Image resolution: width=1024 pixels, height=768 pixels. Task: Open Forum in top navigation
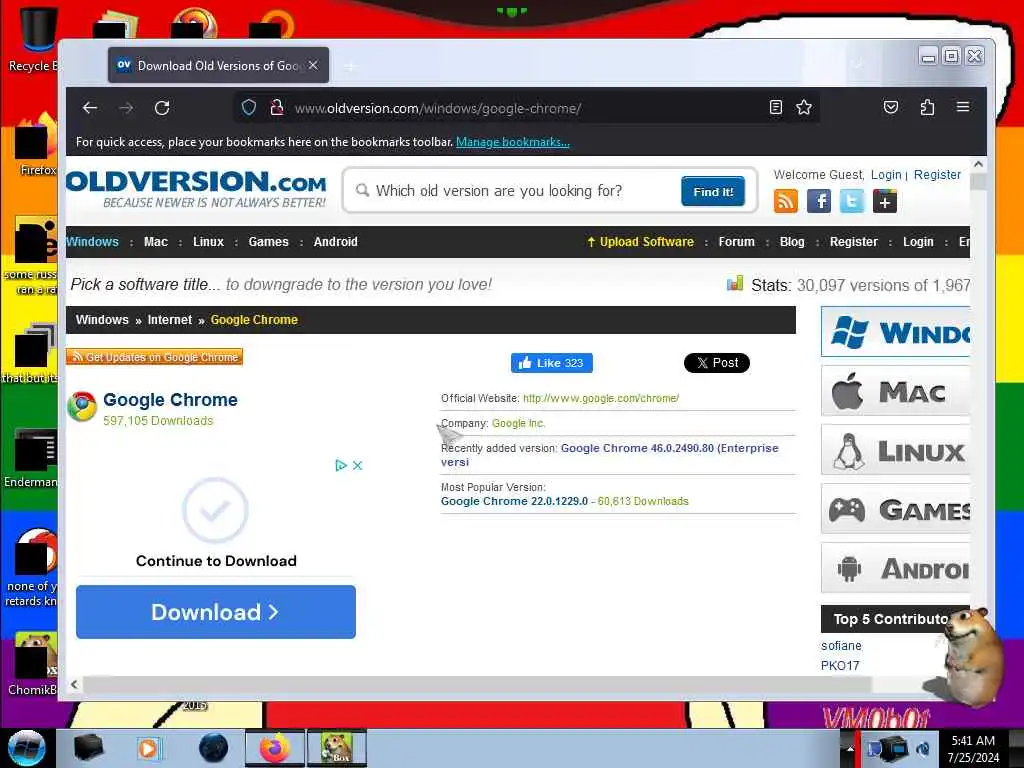click(x=737, y=242)
